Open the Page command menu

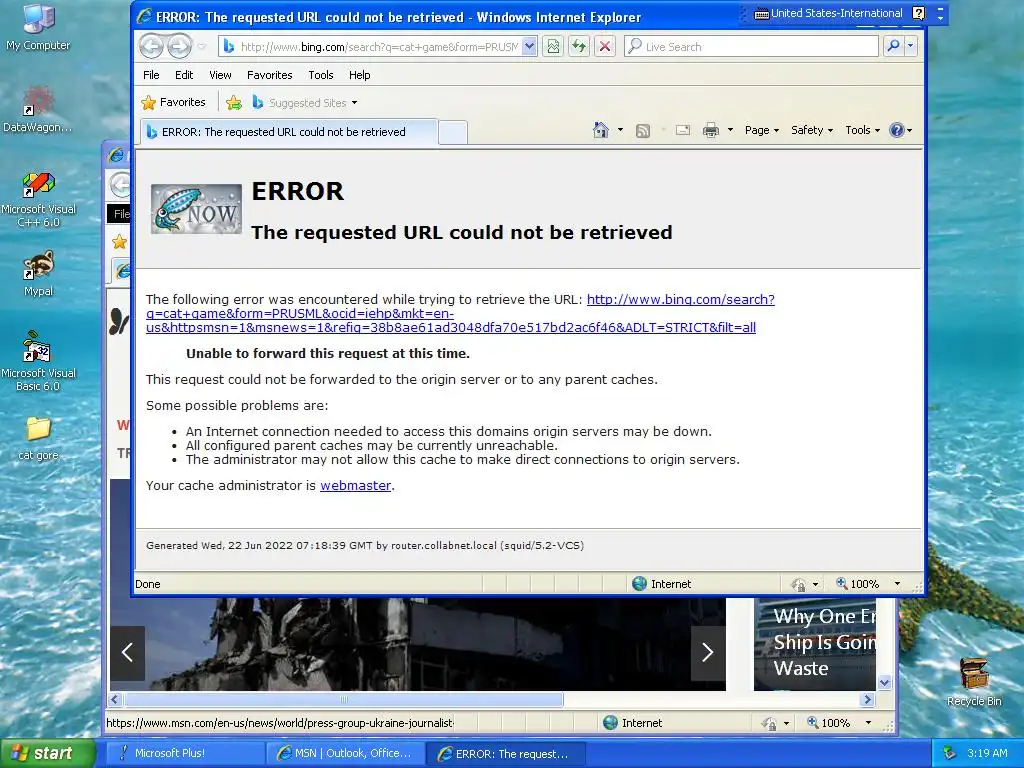pyautogui.click(x=761, y=130)
